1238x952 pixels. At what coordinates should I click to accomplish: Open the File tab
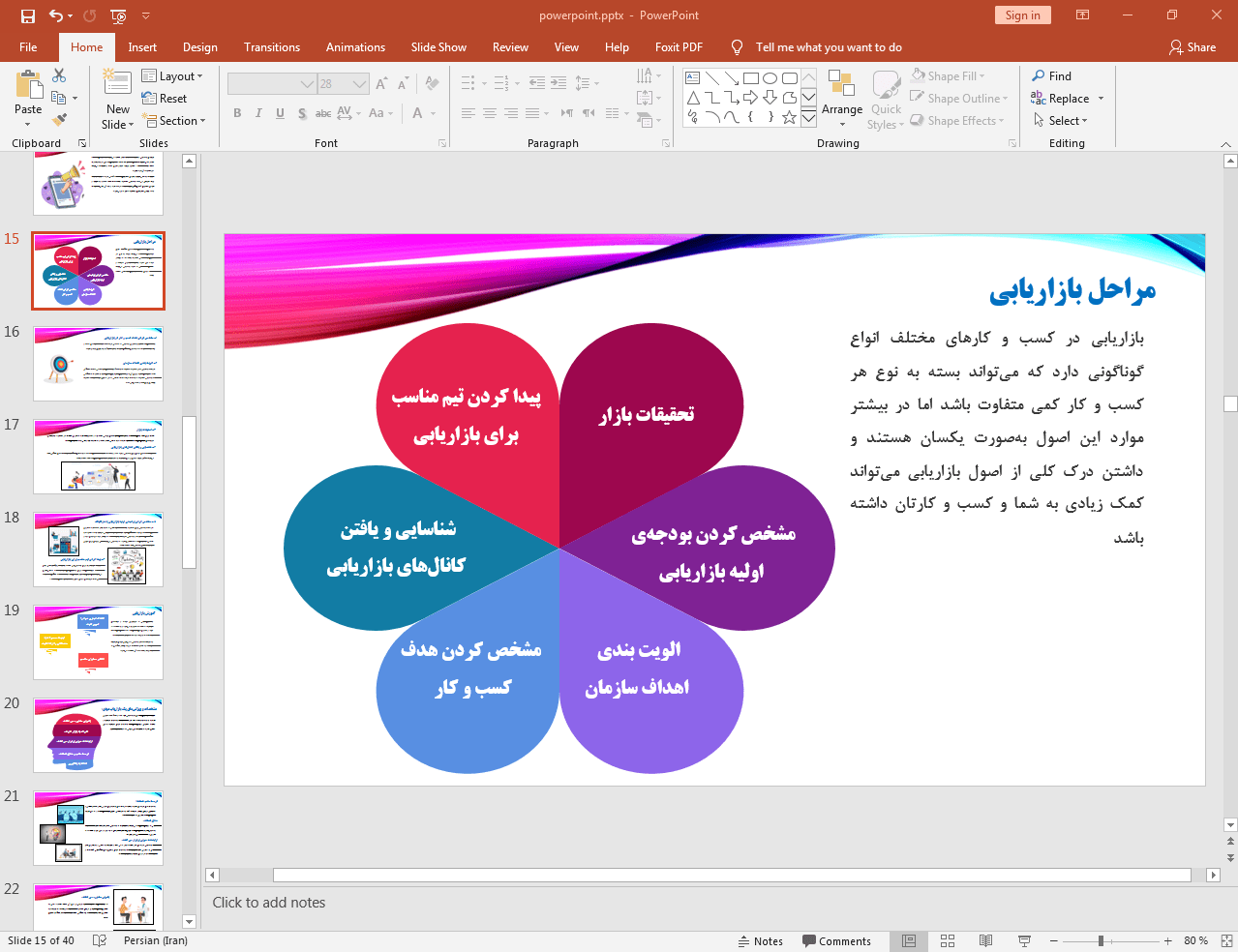pos(28,46)
